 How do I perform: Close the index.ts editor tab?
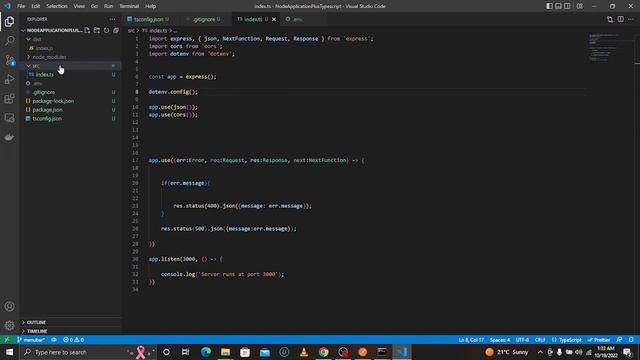[x=274, y=19]
